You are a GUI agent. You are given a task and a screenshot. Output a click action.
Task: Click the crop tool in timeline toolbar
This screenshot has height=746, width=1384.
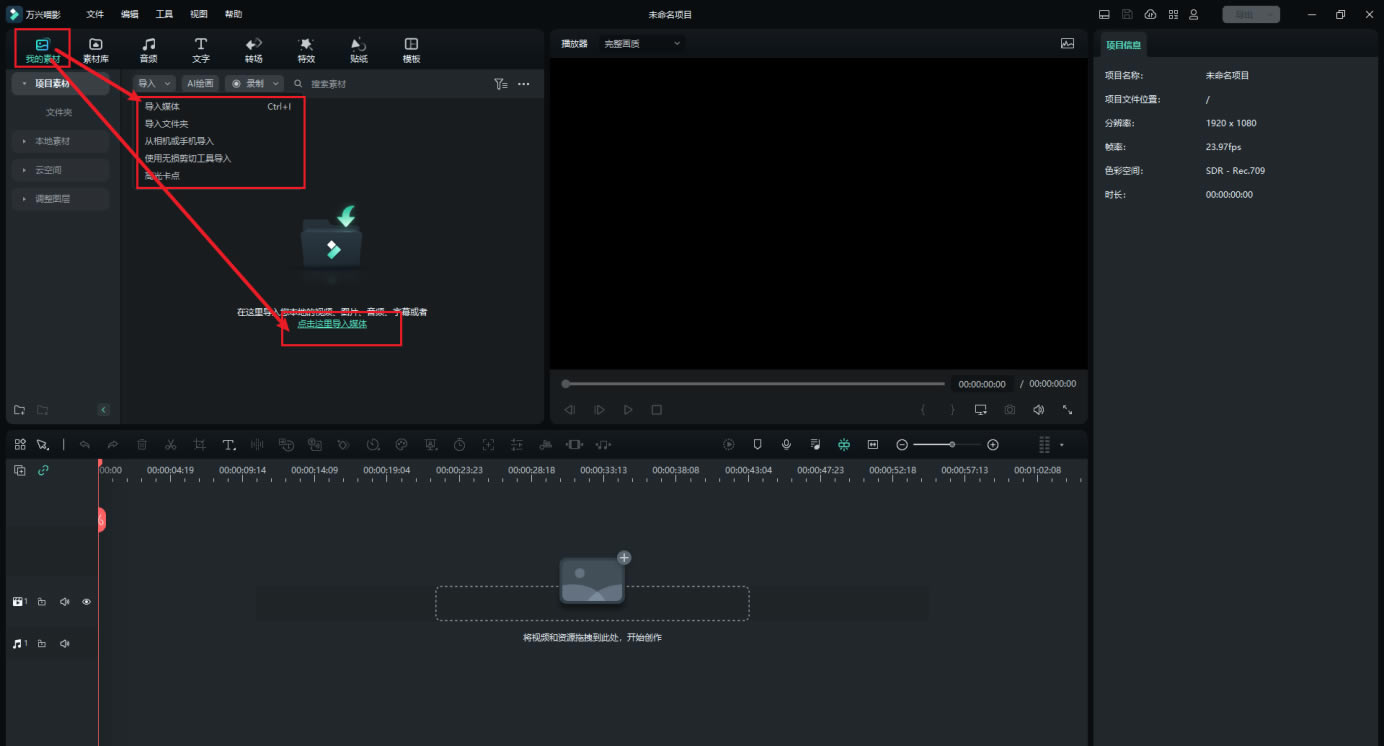coord(200,444)
